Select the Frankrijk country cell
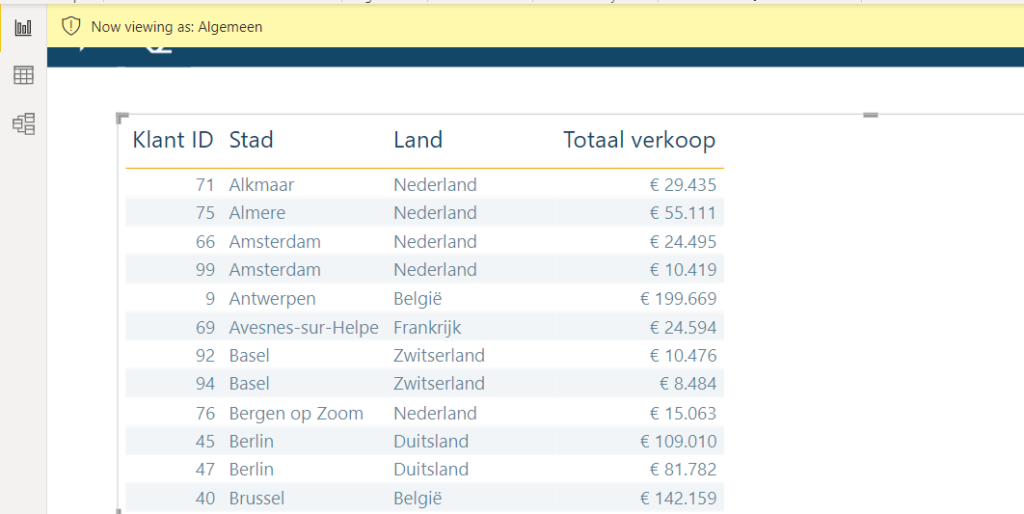Screen dimensions: 1024x514 point(427,327)
